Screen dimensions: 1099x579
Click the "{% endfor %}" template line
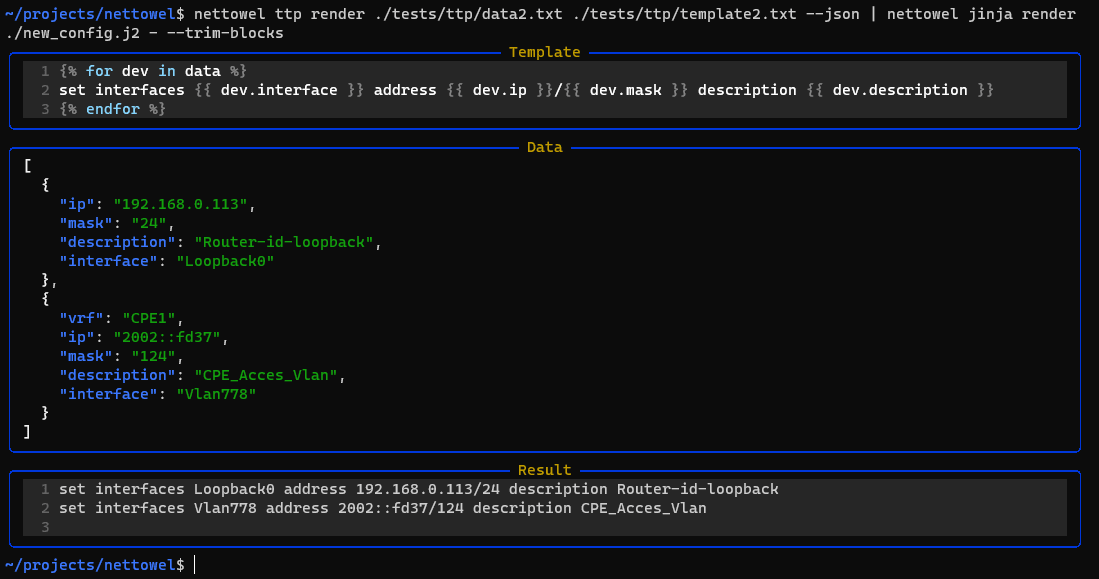(112, 109)
